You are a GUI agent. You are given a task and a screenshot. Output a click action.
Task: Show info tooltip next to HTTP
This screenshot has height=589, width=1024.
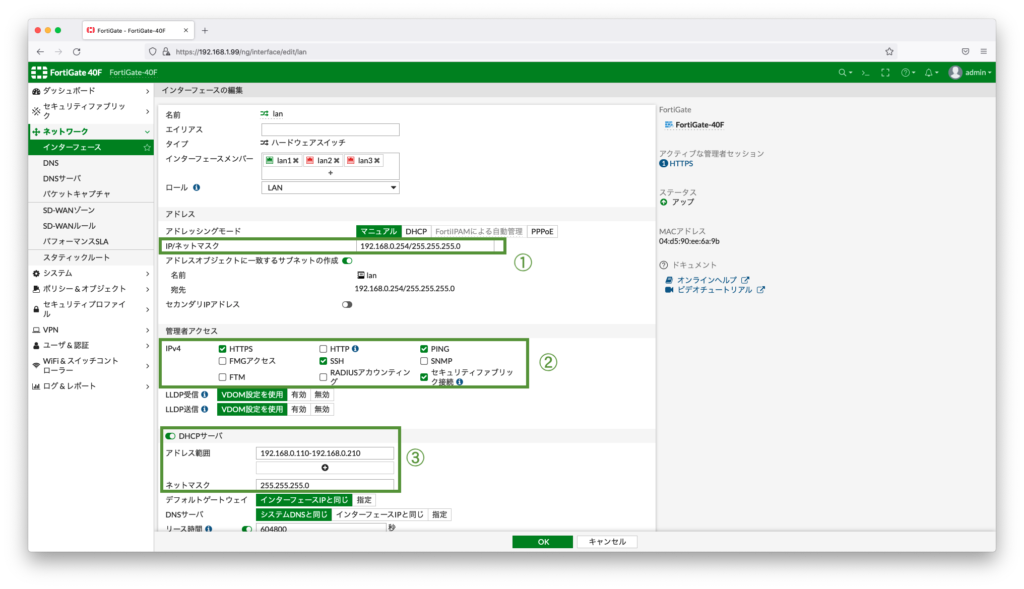[355, 349]
